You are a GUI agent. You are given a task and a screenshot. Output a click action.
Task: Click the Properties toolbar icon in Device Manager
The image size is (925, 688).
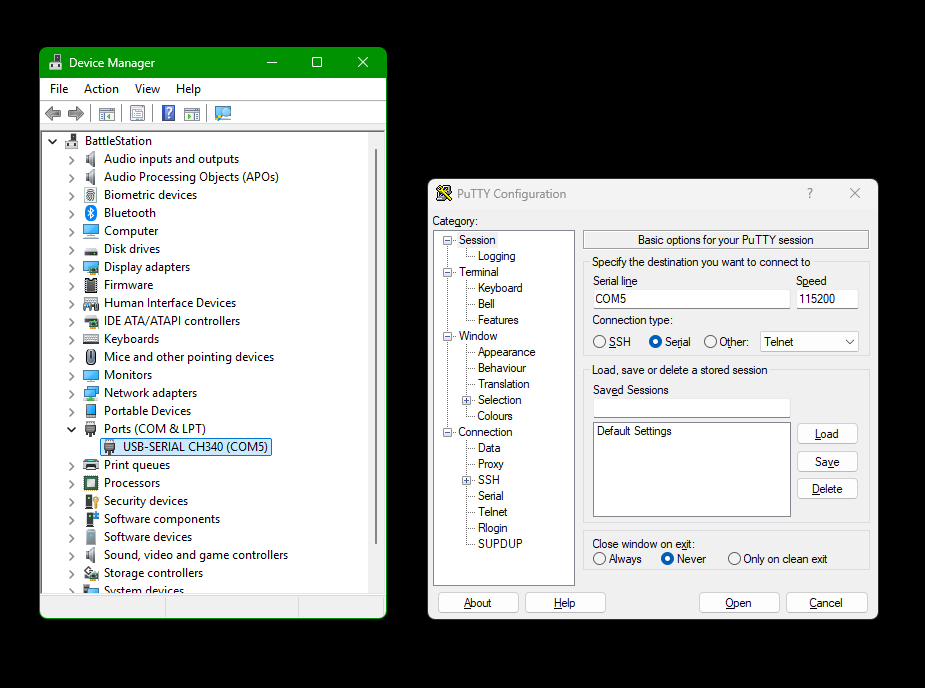137,113
